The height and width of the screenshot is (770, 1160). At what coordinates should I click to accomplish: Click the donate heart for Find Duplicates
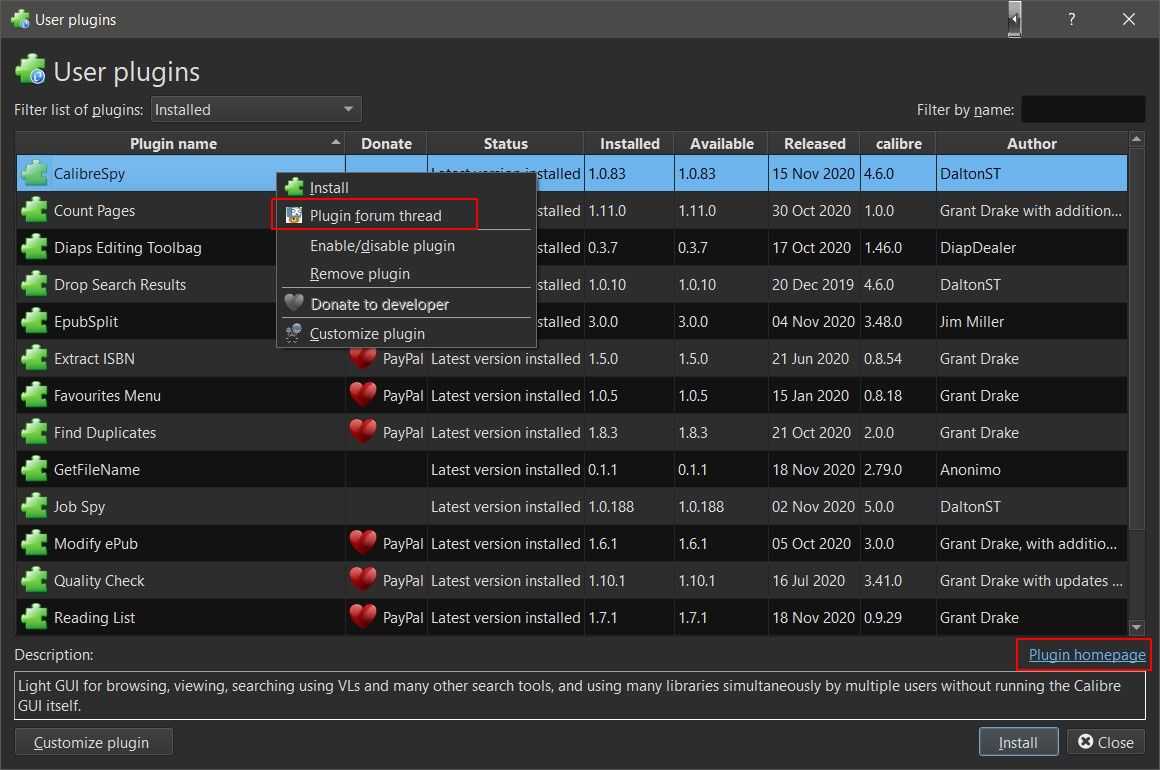click(362, 431)
